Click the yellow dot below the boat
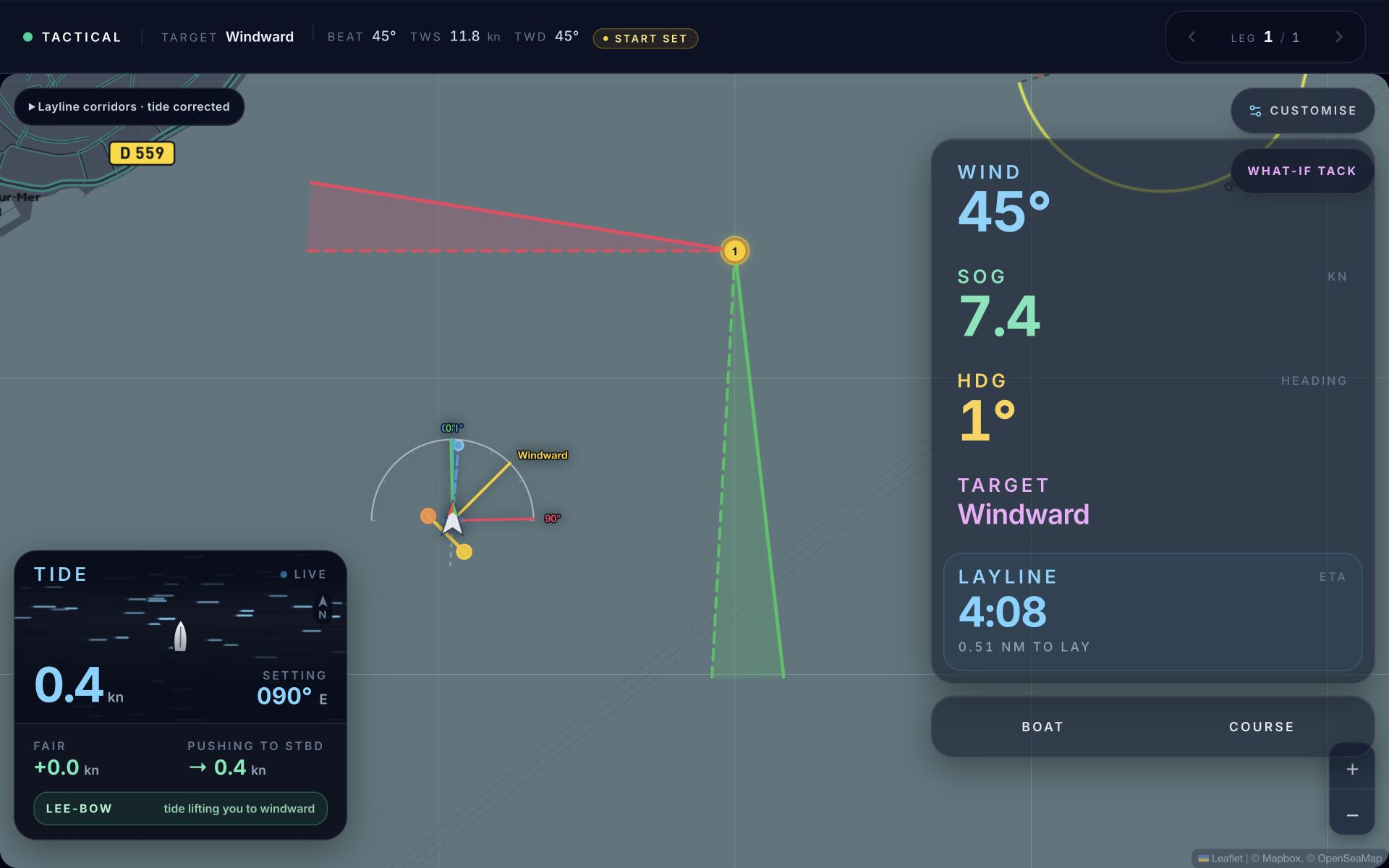The height and width of the screenshot is (868, 1389). 464,552
